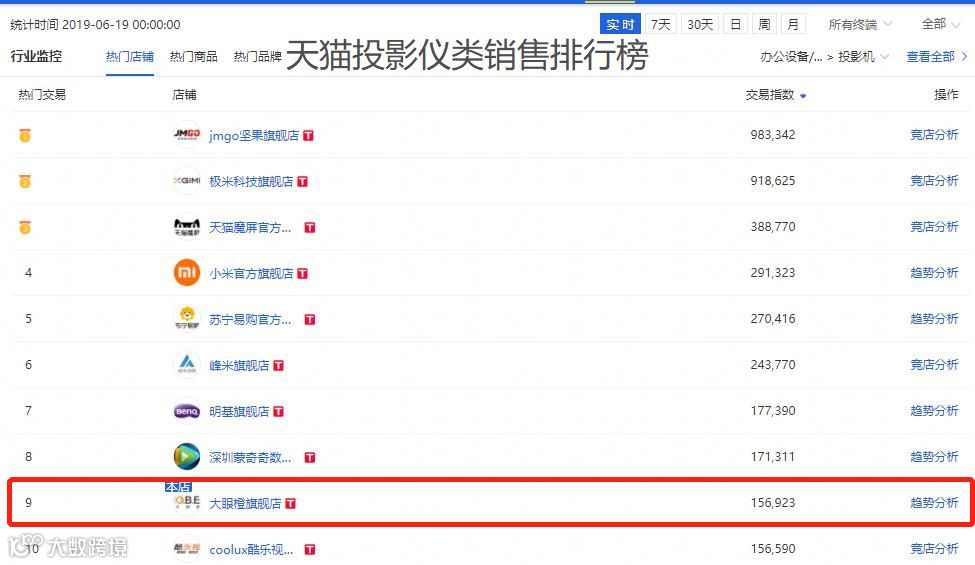
Task: Click Tmall badge beside 极米科技旗舰店
Action: point(303,181)
